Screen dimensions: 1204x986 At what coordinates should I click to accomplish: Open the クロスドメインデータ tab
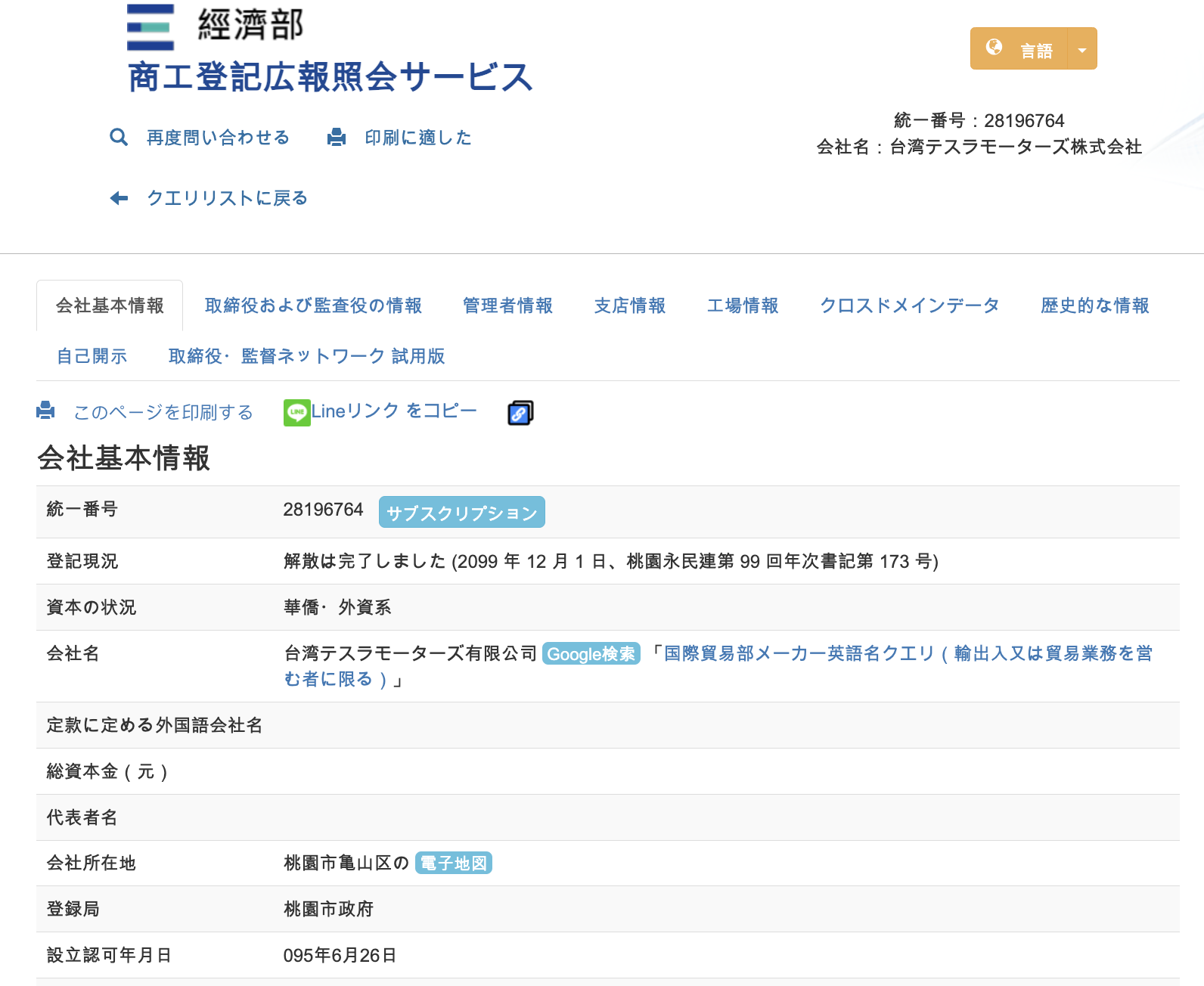coord(910,305)
